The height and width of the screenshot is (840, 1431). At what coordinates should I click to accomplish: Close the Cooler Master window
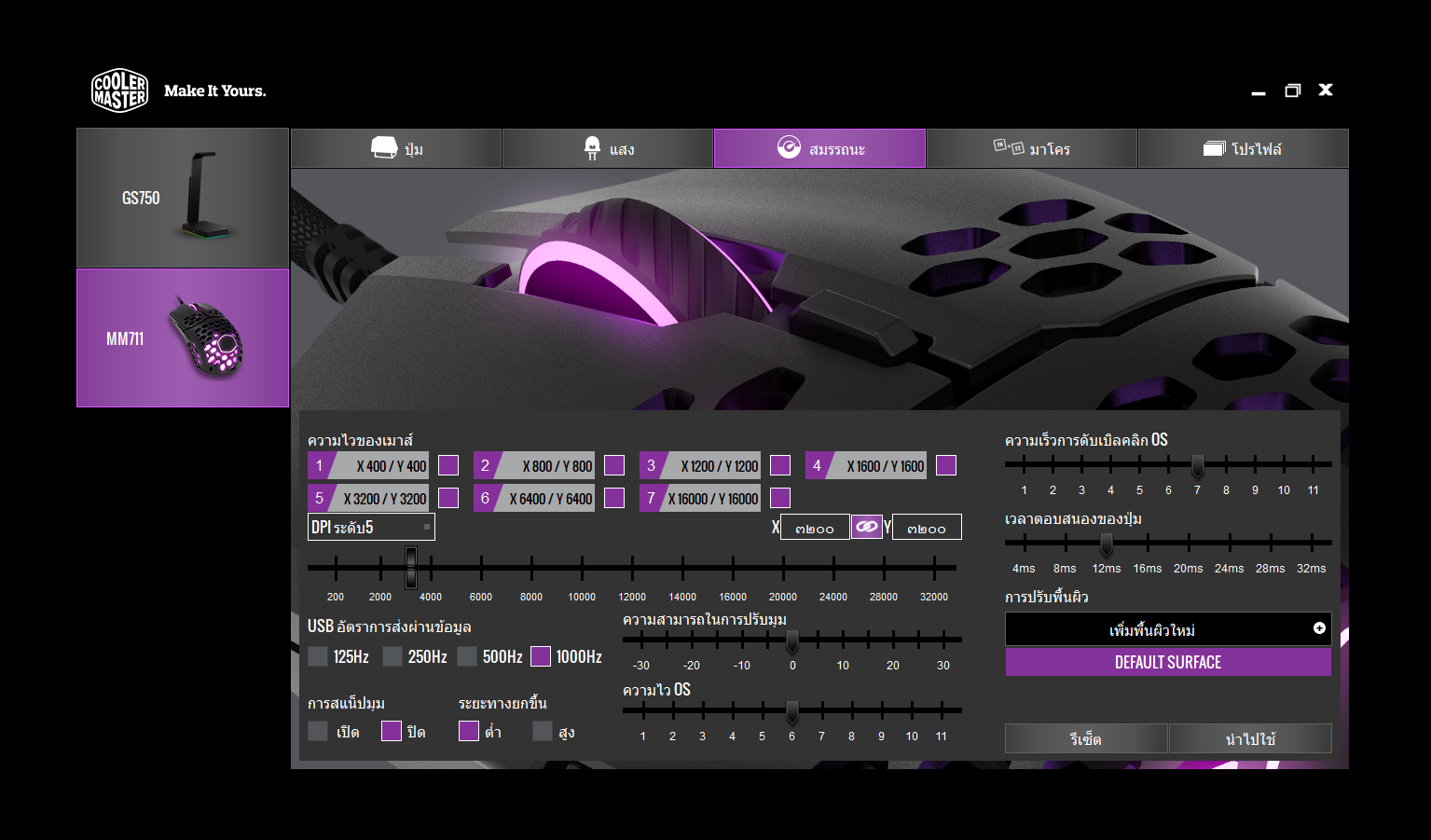pyautogui.click(x=1326, y=90)
